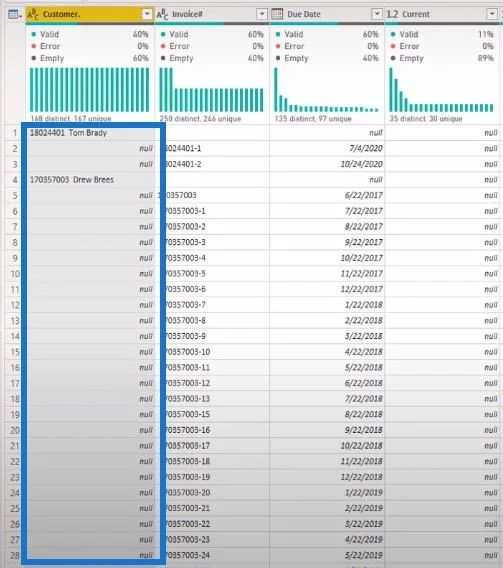Select invoice cell ending 0357003-24

point(212,555)
